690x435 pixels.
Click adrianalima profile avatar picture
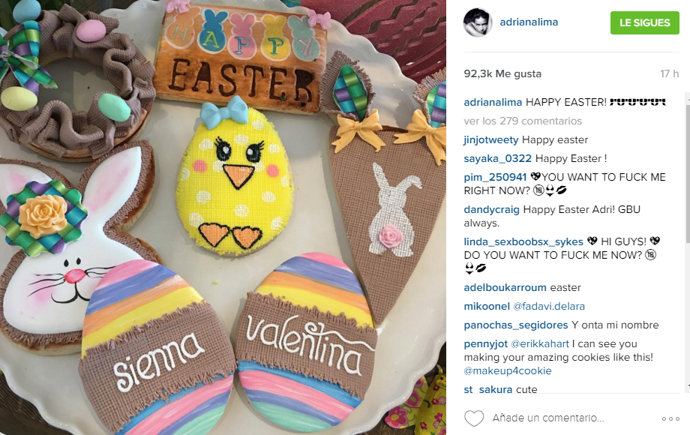[x=477, y=22]
